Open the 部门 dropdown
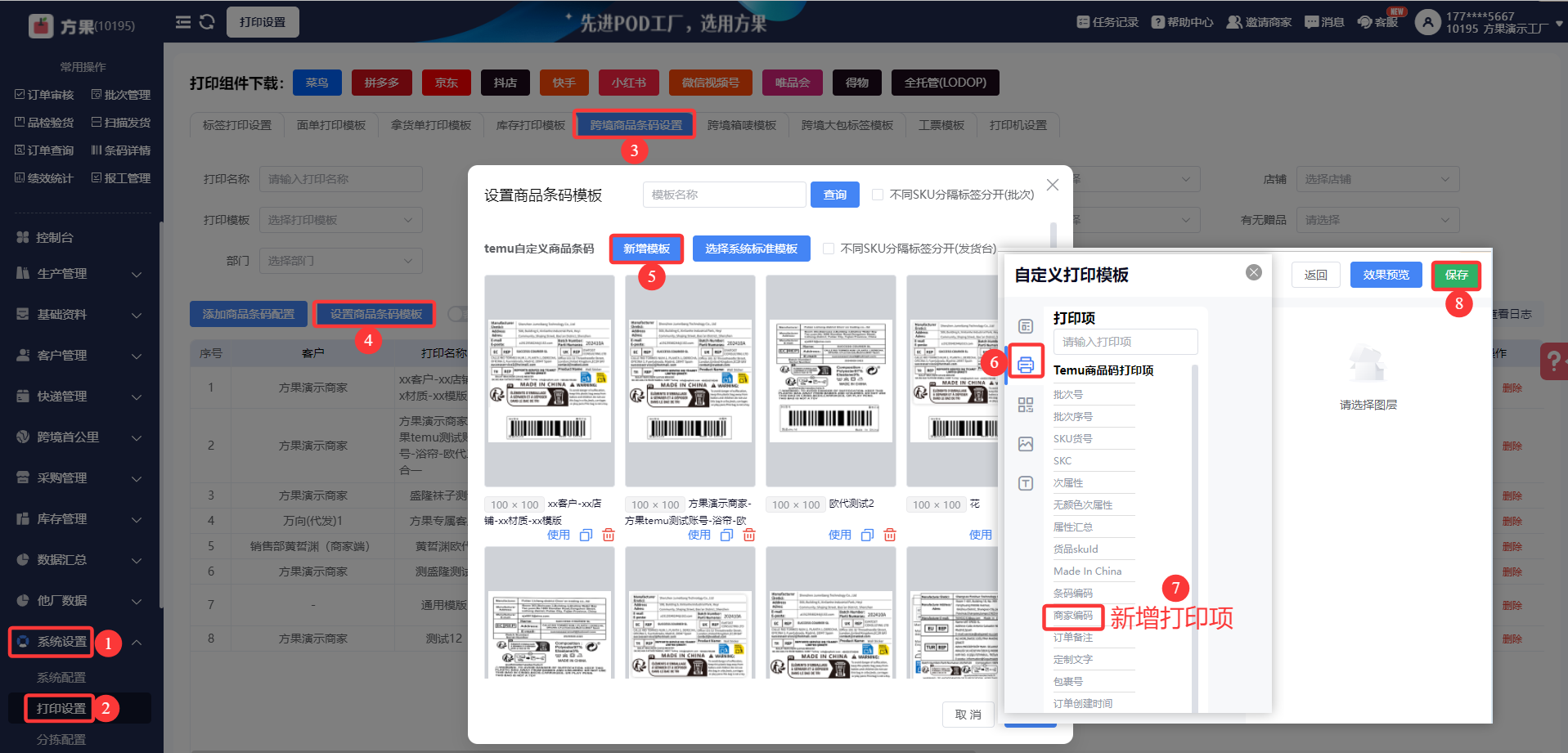Screen dimensions: 1568x753 click(x=341, y=261)
